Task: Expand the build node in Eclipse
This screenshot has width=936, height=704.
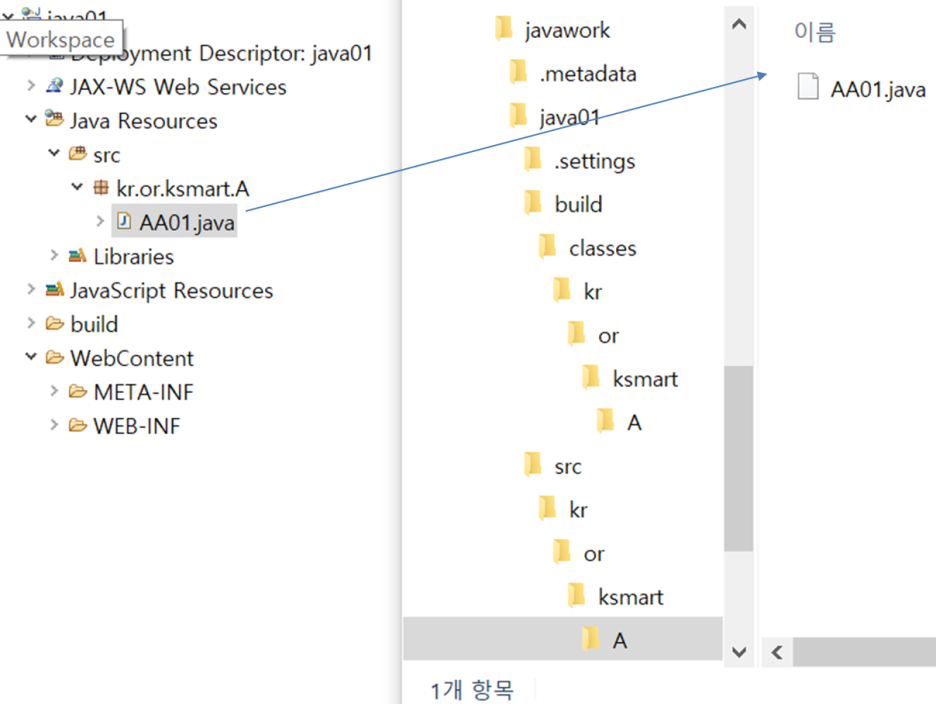Action: coord(31,323)
